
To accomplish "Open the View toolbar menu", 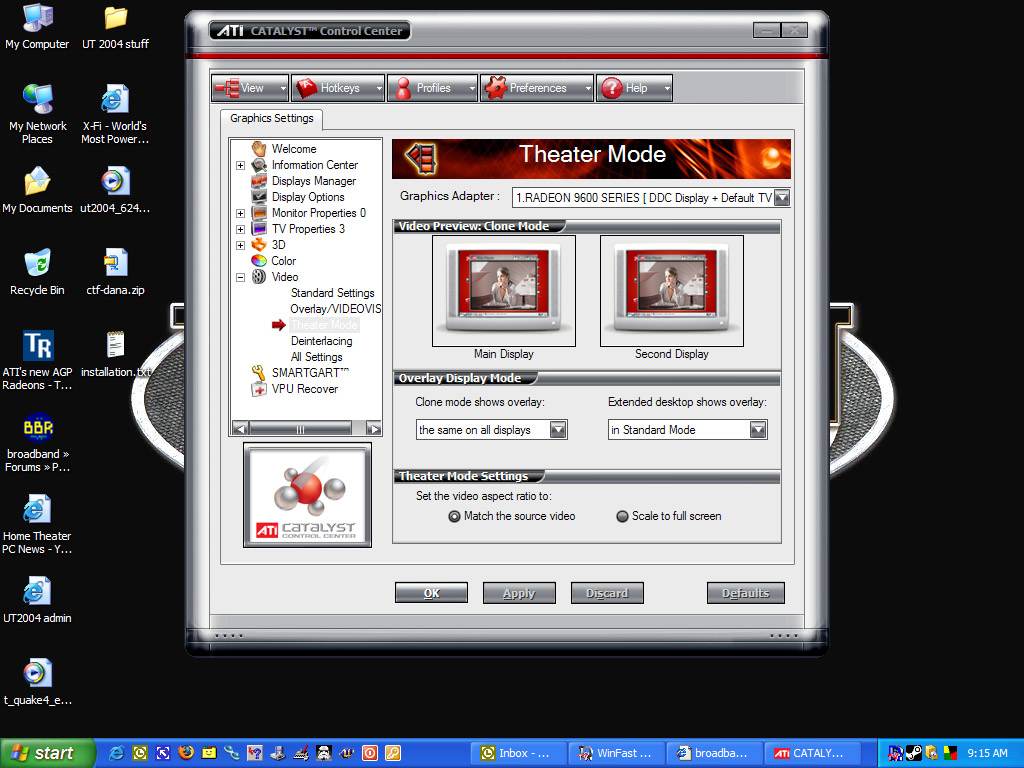I will point(250,88).
